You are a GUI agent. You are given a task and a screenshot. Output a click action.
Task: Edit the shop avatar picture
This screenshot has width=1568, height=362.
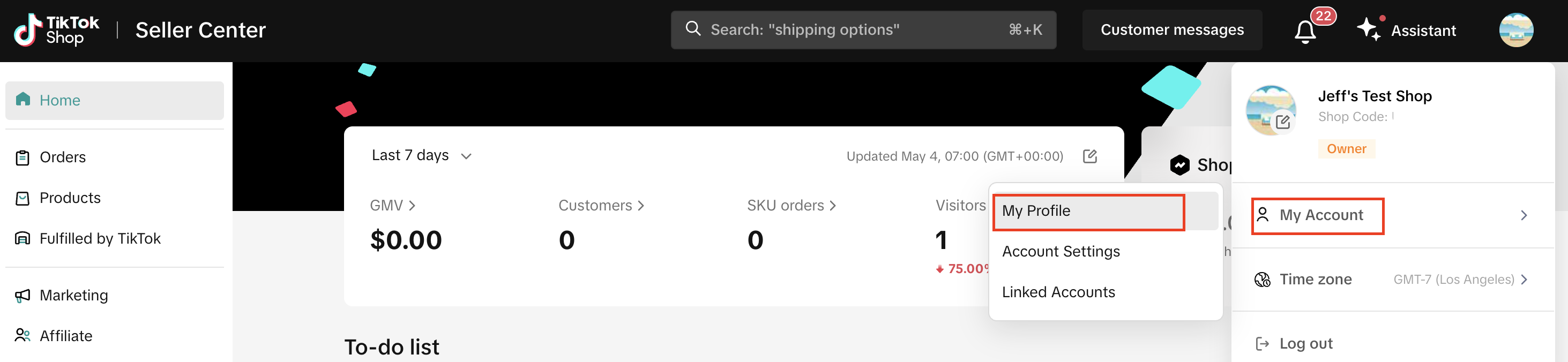tap(1282, 122)
